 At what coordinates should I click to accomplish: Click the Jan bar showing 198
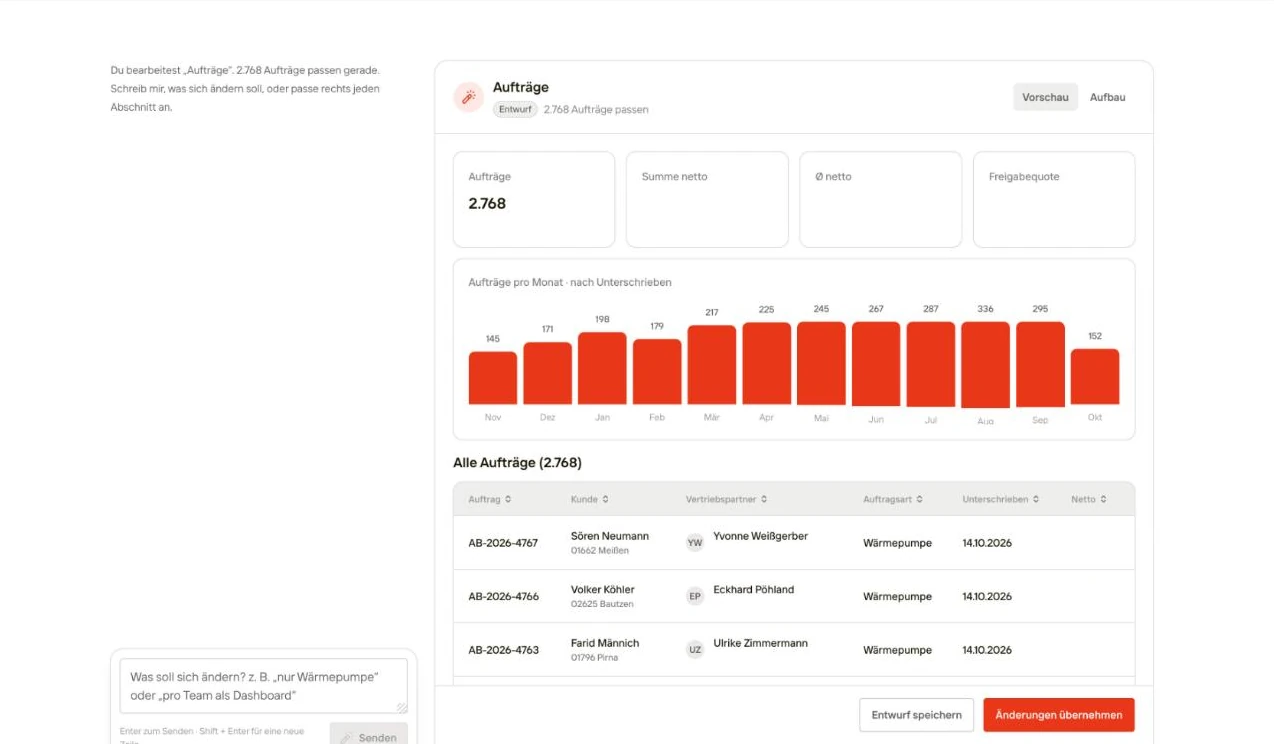pyautogui.click(x=602, y=368)
